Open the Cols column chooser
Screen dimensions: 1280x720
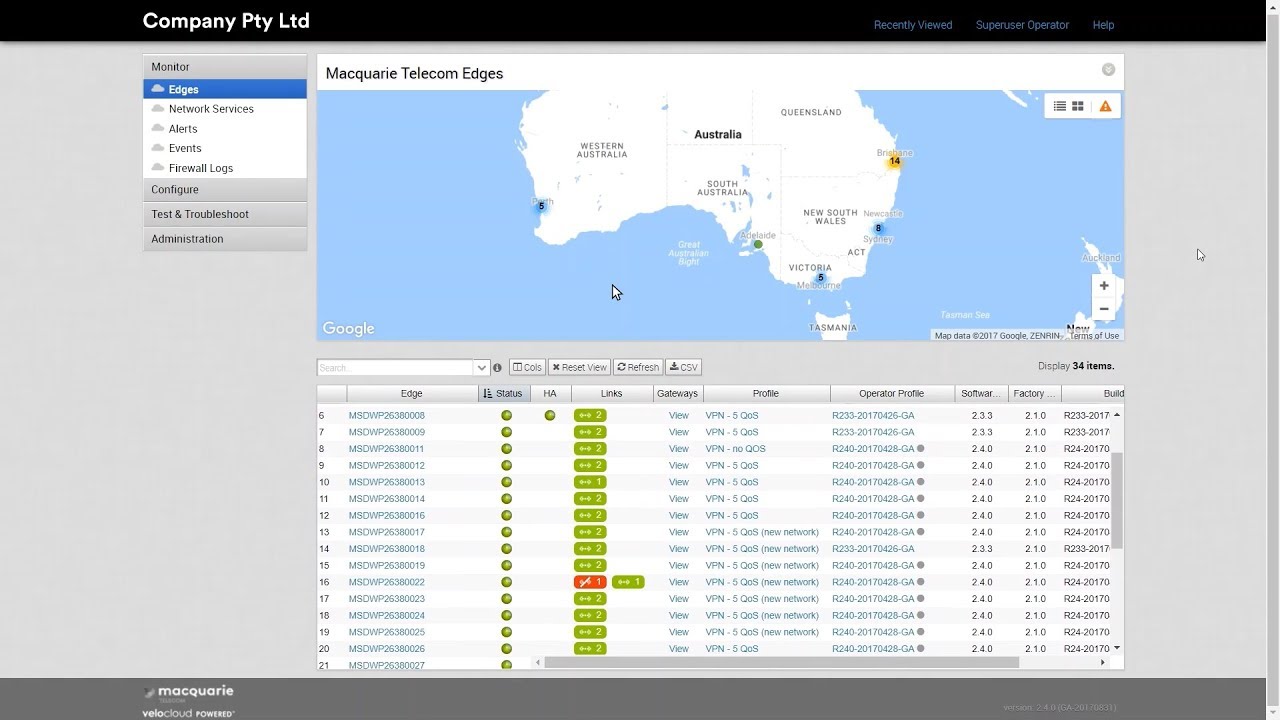(x=527, y=367)
